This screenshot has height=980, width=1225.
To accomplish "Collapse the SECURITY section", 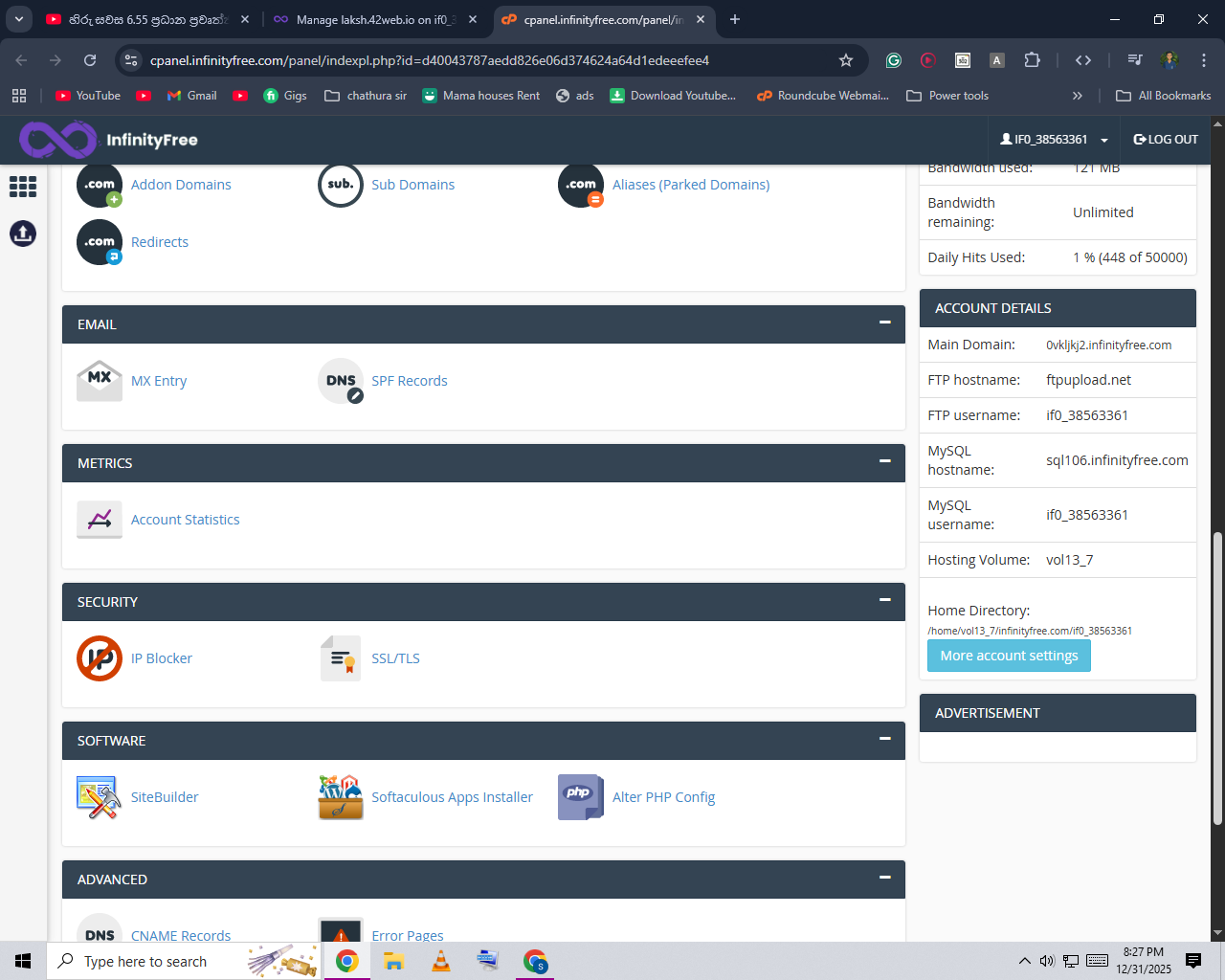I will (885, 601).
